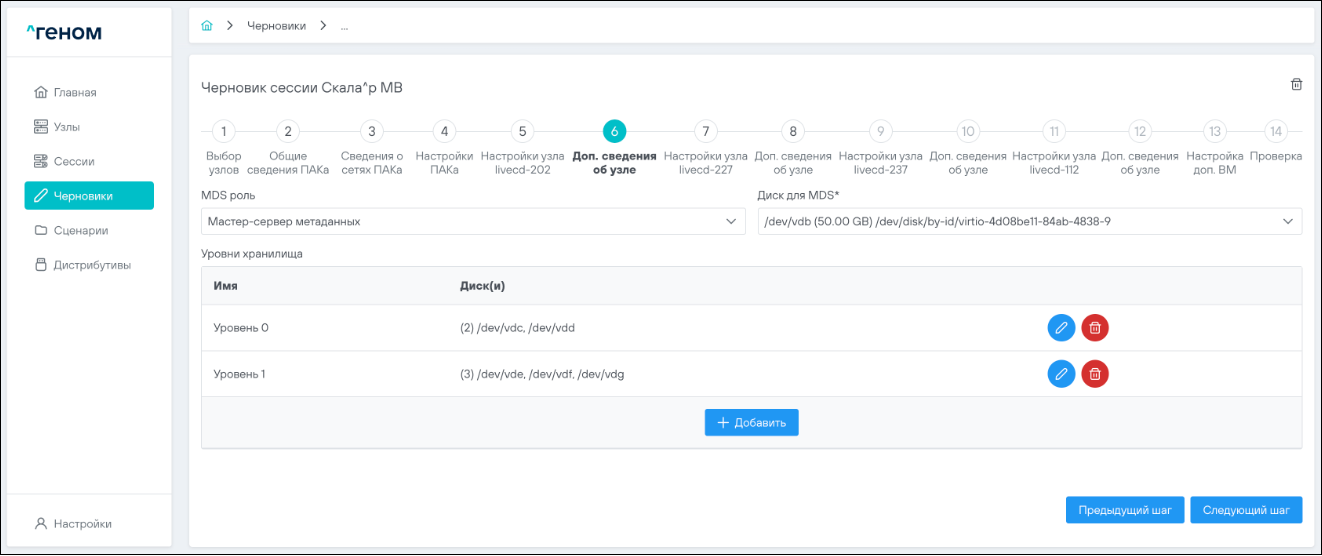Viewport: 1322px width, 556px height.
Task: Edit Уровень 1 storage tier
Action: pyautogui.click(x=1061, y=374)
